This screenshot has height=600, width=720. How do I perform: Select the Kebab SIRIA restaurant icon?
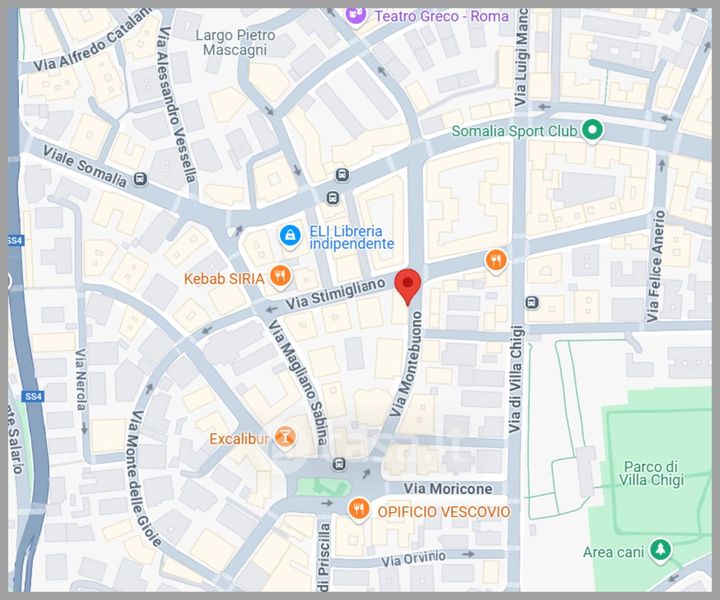pyautogui.click(x=281, y=276)
